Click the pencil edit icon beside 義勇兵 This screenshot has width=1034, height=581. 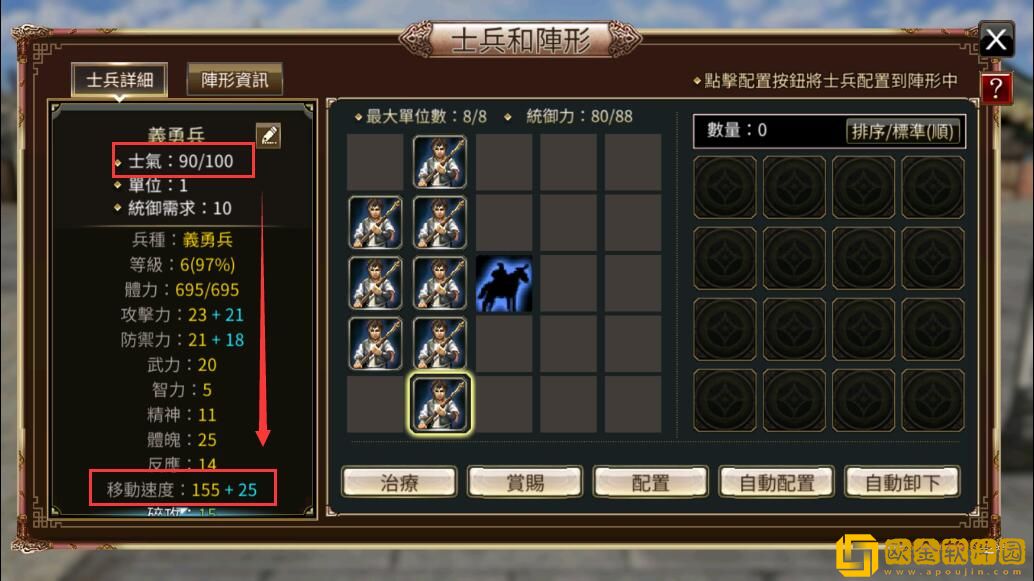click(268, 135)
